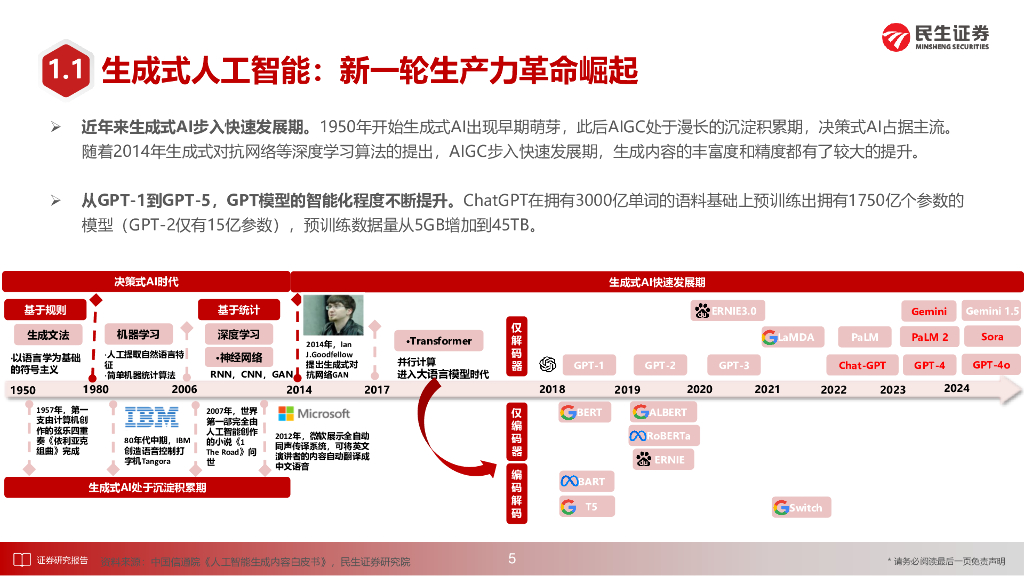Click the OpenAI logo beside GPT-1
This screenshot has width=1024, height=576.
pyautogui.click(x=547, y=364)
